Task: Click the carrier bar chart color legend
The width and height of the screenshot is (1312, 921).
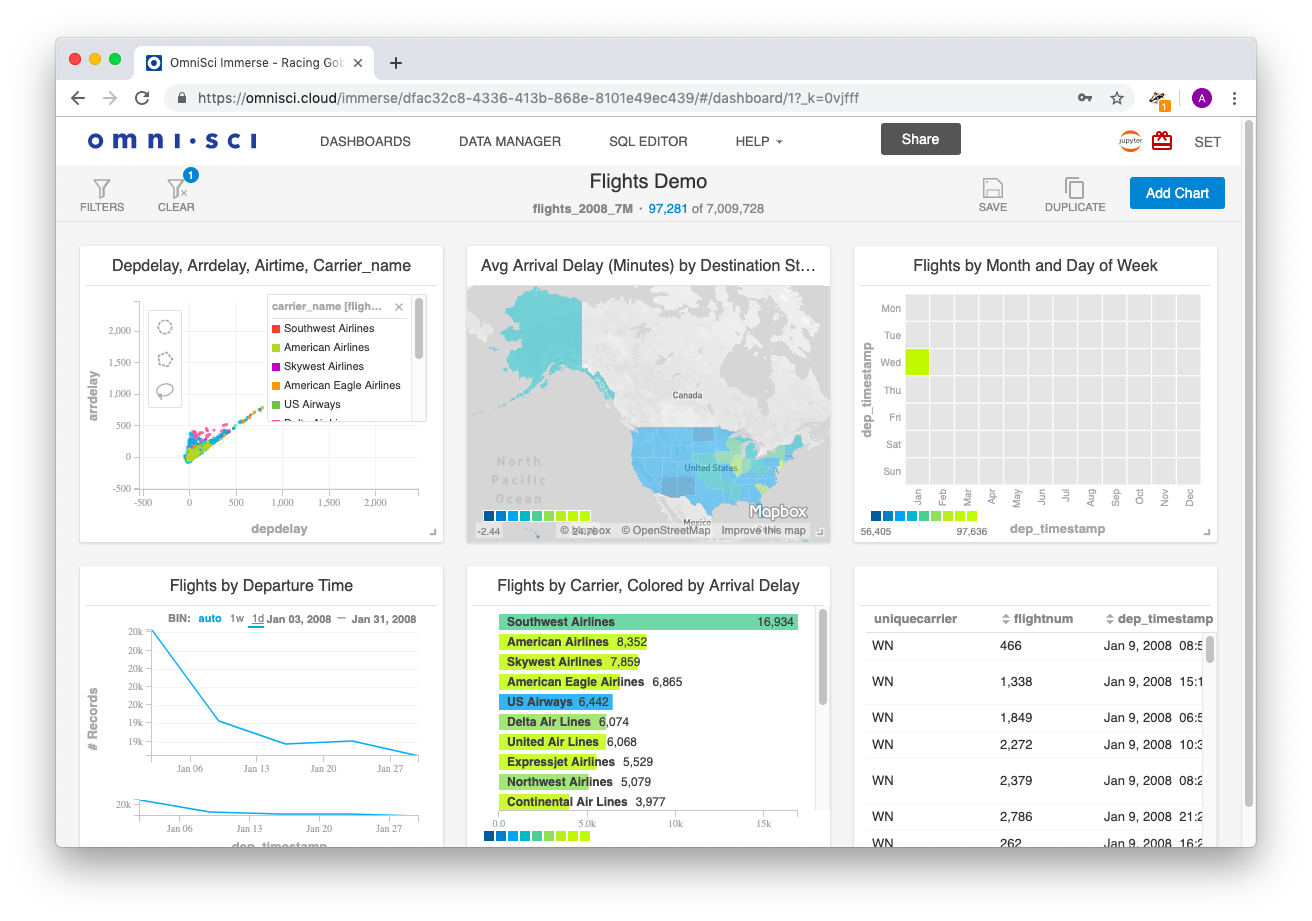Action: tap(537, 835)
